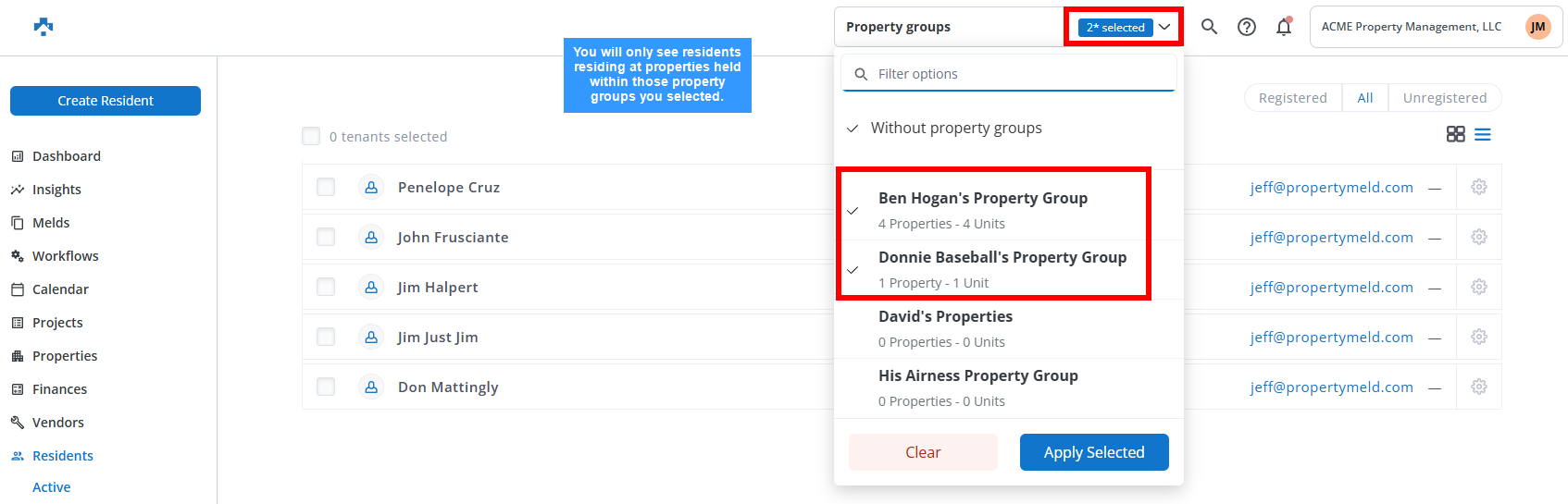The height and width of the screenshot is (504, 1568).
Task: Open settings gear for Don Mattingly
Action: click(x=1479, y=387)
